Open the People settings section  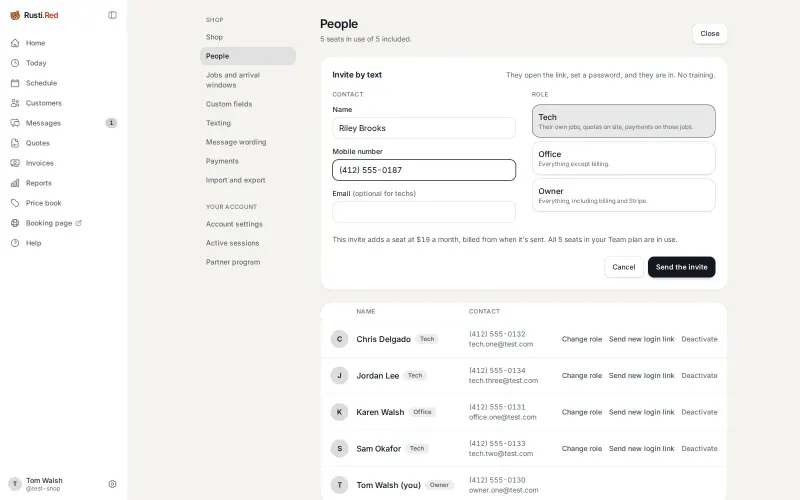click(x=247, y=56)
